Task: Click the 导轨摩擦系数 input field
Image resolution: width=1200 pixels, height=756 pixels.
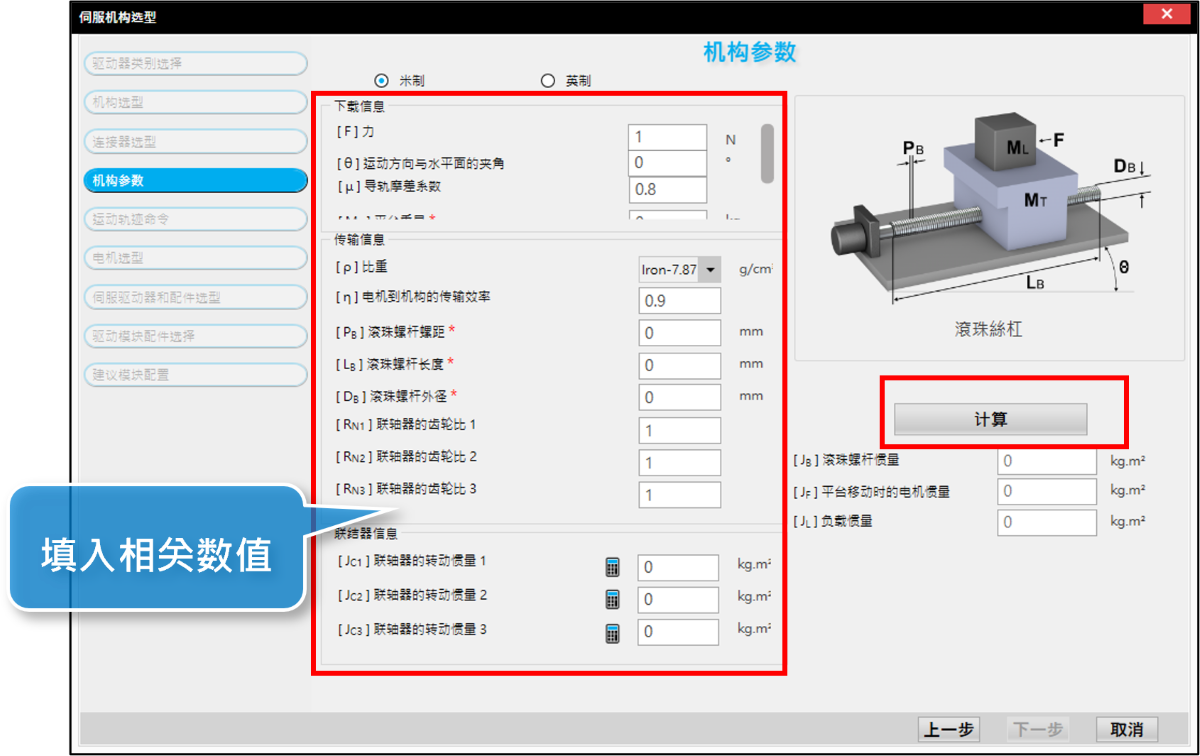Action: click(667, 190)
